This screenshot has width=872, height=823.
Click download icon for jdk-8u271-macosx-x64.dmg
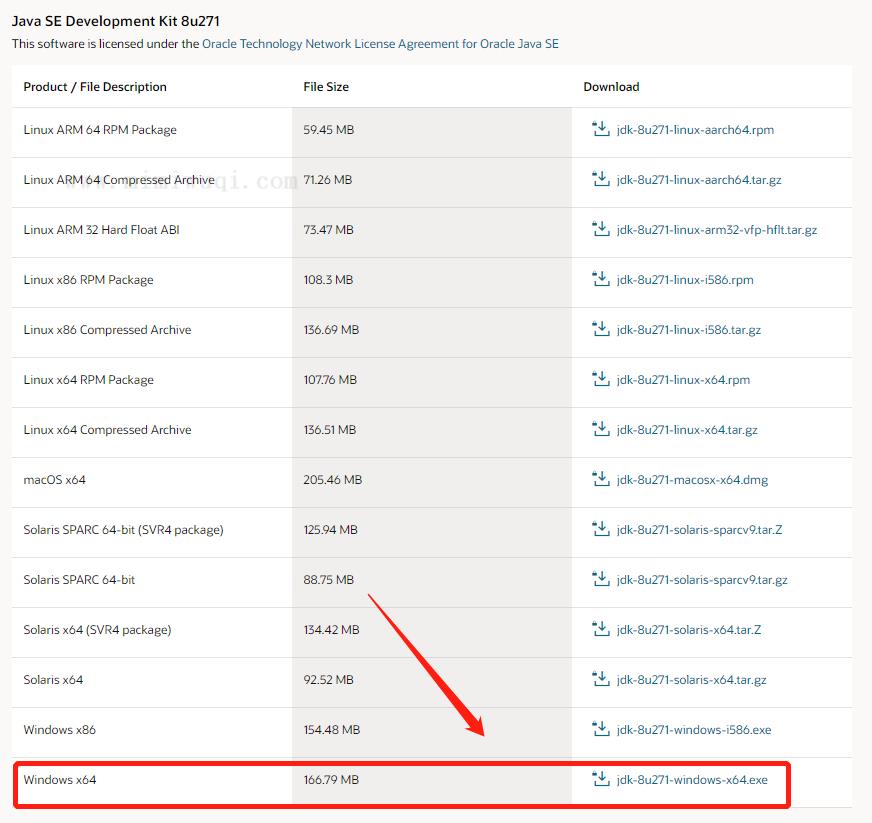coord(601,479)
